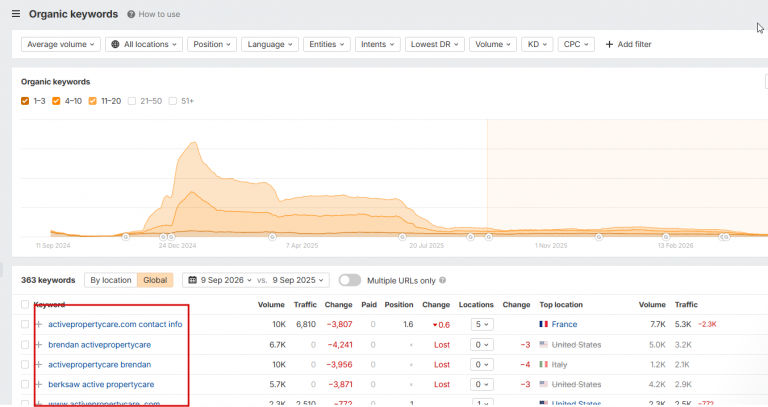Click the chart marker near 20 Jul 2025

tap(402, 237)
